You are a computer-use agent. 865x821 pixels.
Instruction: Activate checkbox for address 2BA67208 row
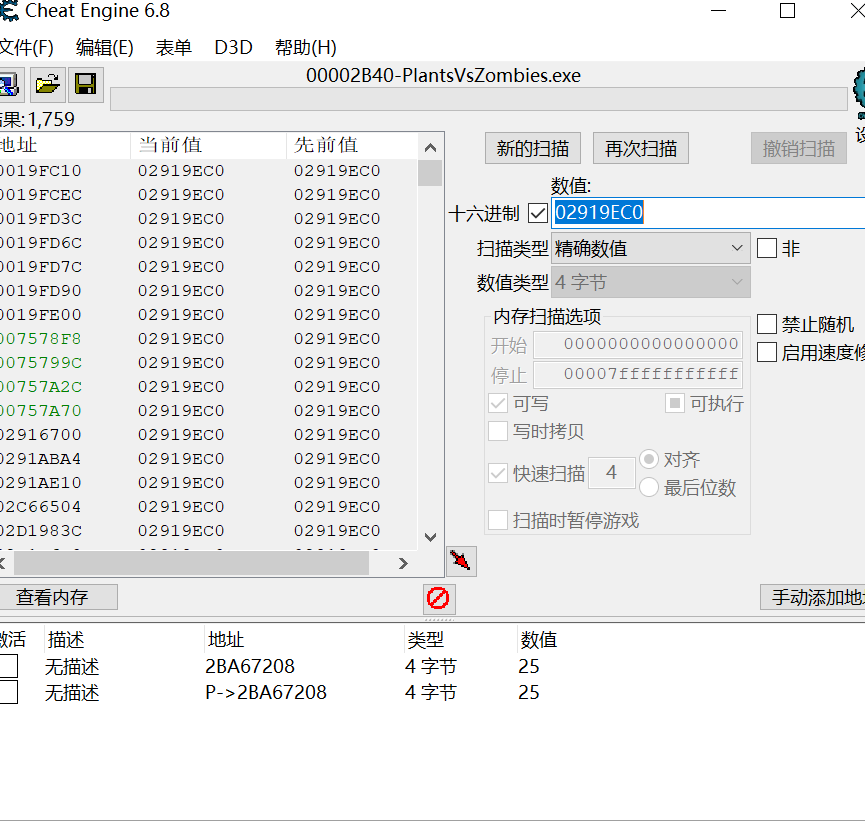[x=8, y=666]
